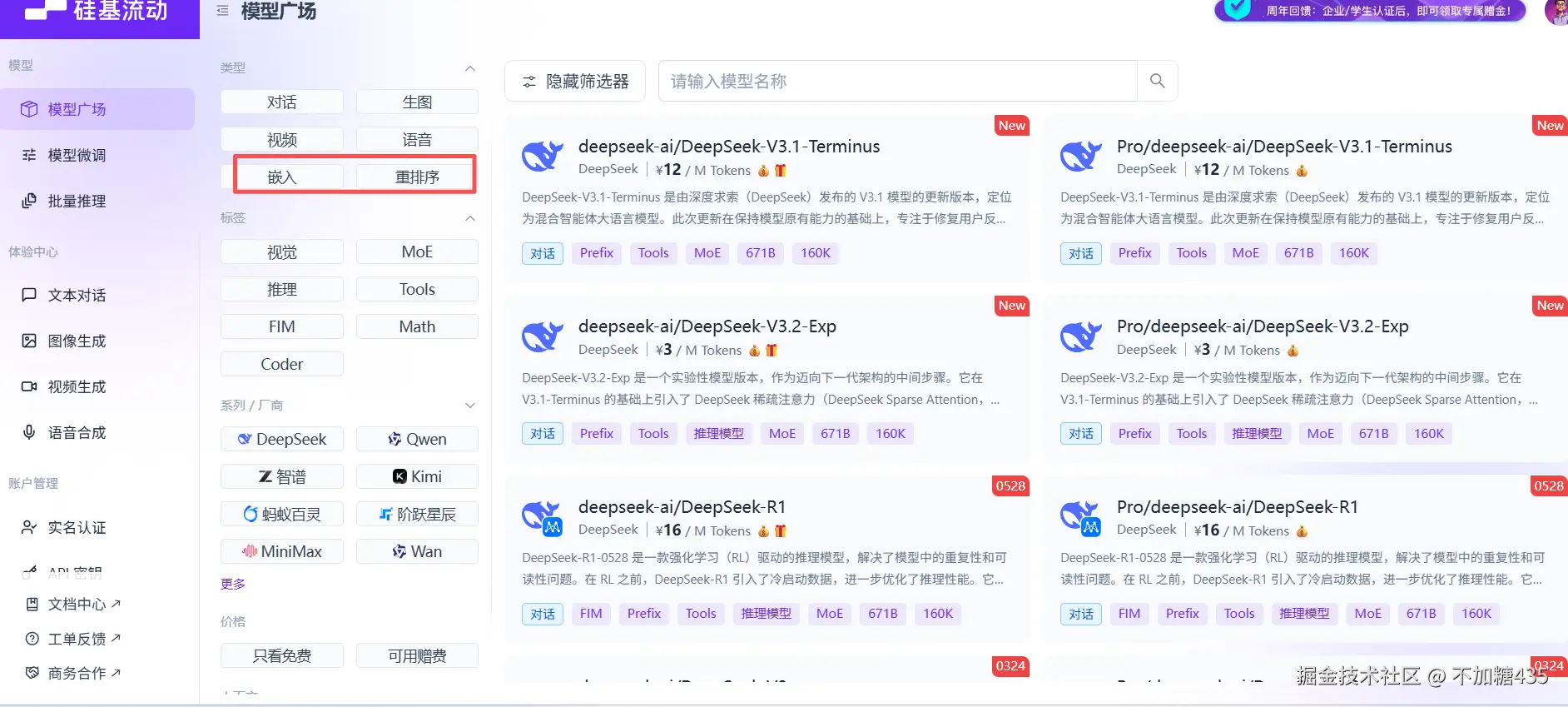
Task: Toggle the FIM tag filter button
Action: 282,326
